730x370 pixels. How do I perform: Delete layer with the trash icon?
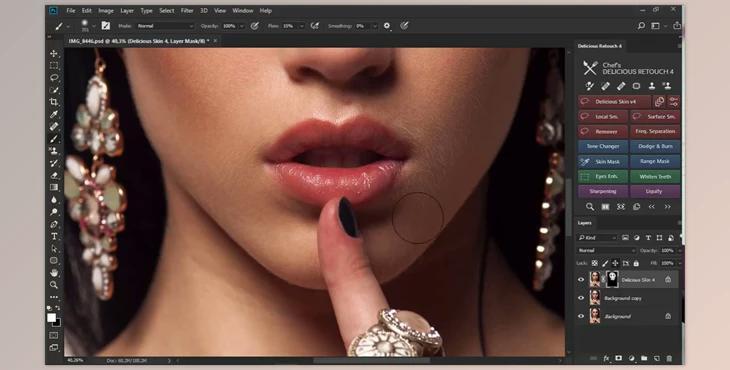click(x=669, y=358)
